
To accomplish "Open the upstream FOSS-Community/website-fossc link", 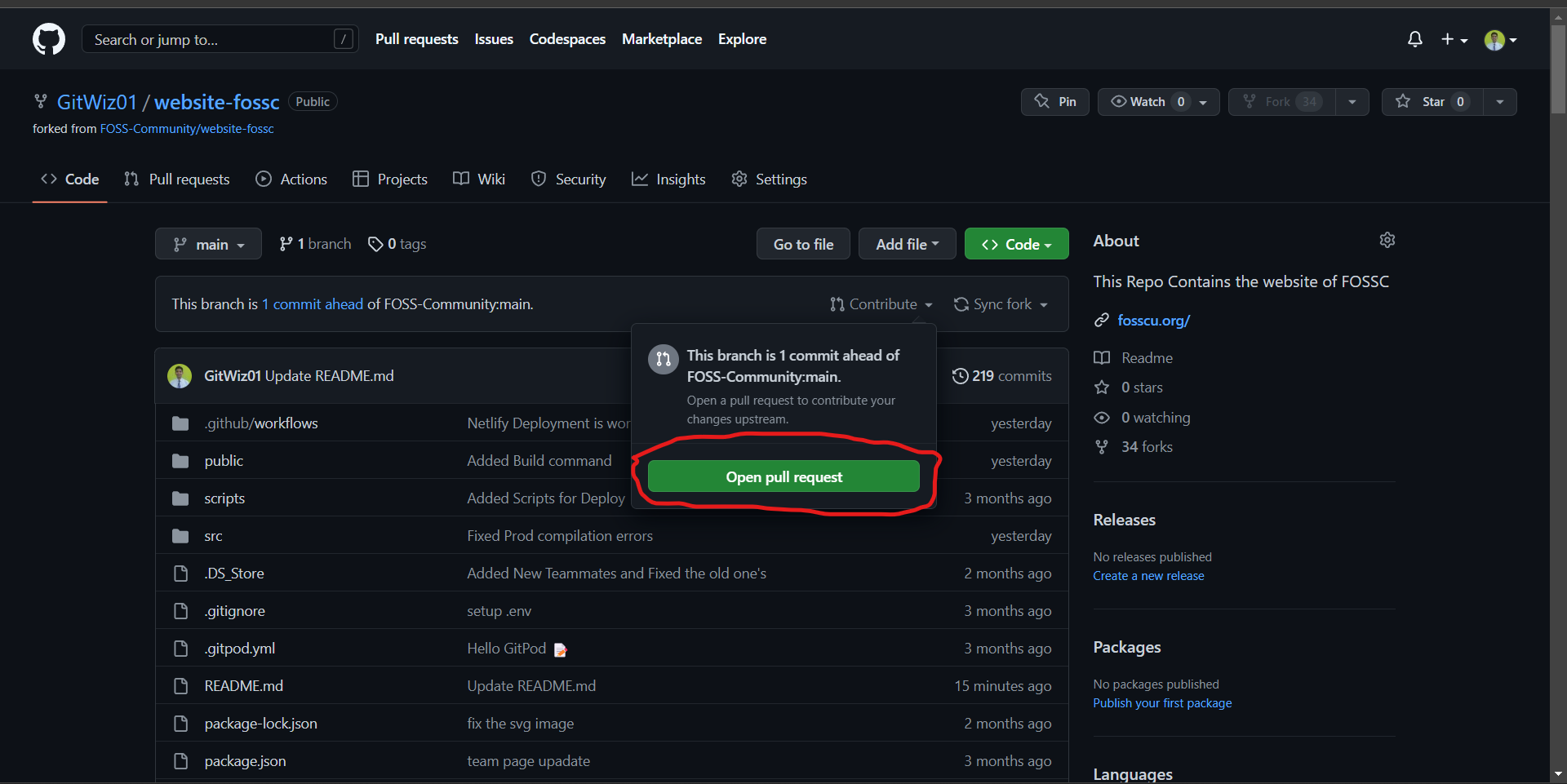I will 187,129.
